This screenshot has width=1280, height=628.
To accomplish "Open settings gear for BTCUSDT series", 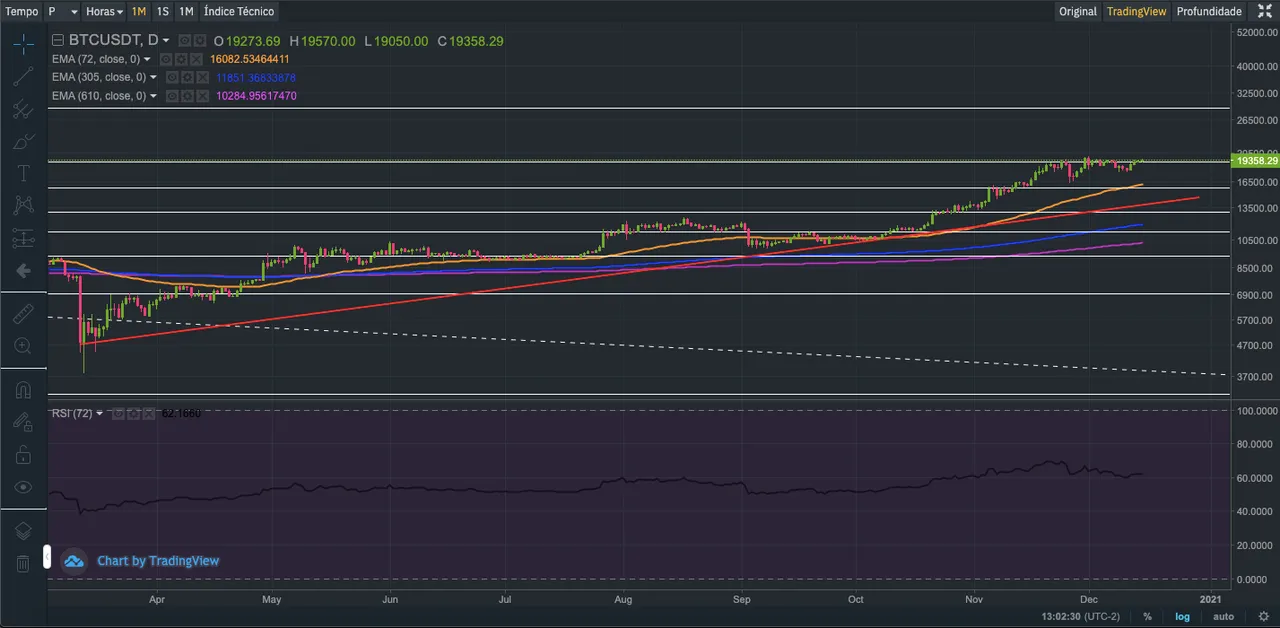I will pyautogui.click(x=200, y=40).
